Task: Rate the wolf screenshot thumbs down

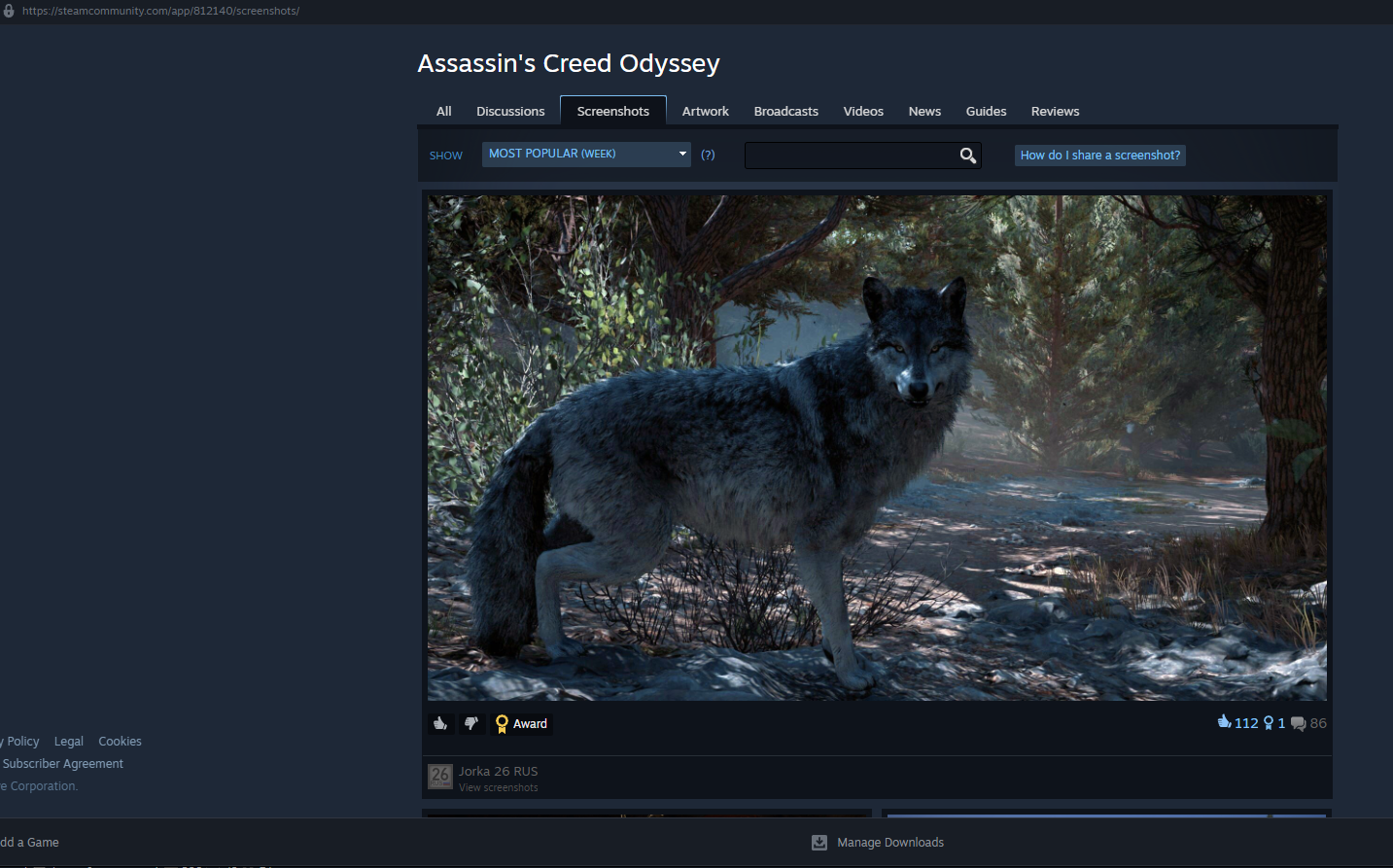Action: pyautogui.click(x=471, y=723)
